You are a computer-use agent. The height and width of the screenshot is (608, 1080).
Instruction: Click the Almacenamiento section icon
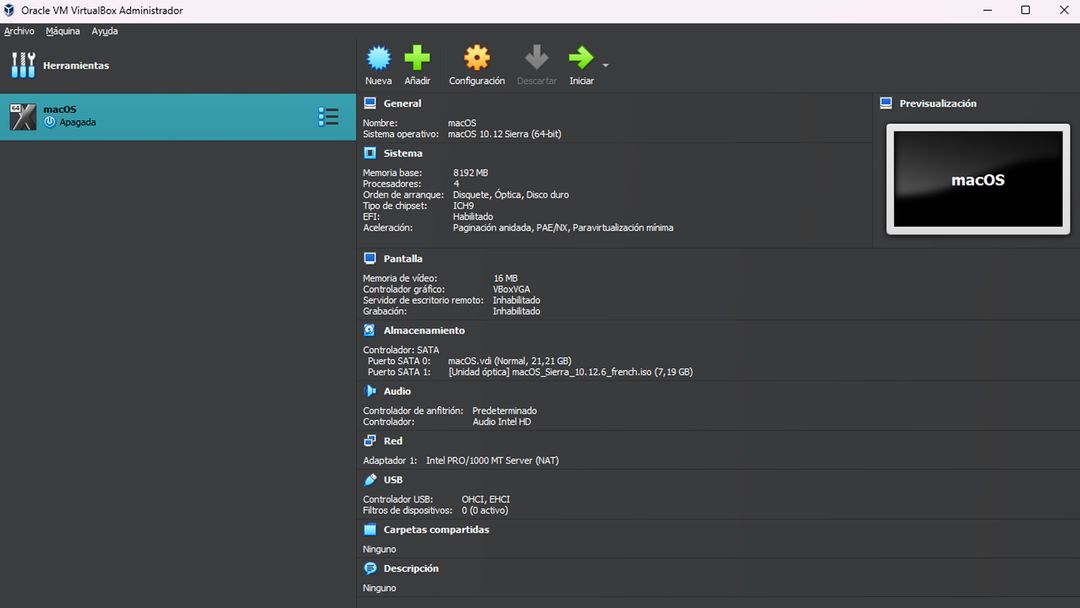click(x=369, y=330)
